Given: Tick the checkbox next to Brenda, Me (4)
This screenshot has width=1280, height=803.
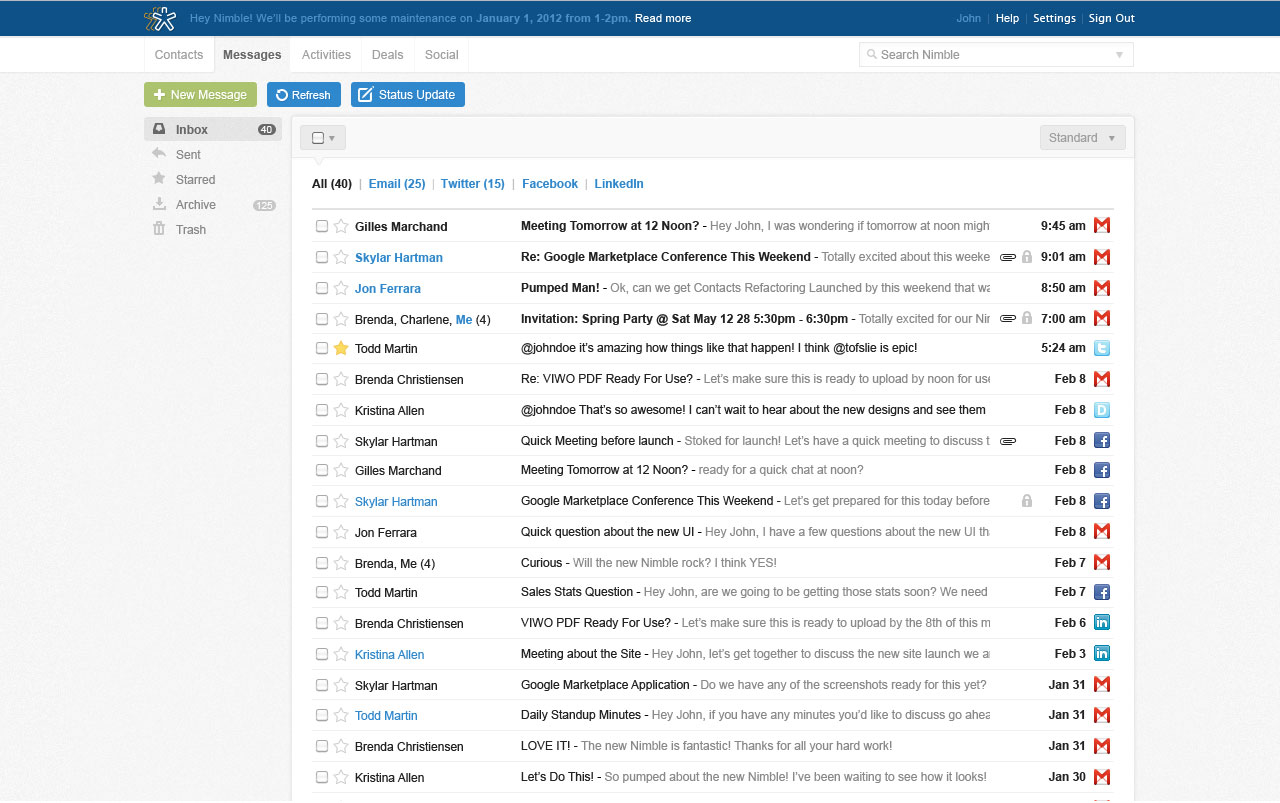Looking at the screenshot, I should coord(322,563).
